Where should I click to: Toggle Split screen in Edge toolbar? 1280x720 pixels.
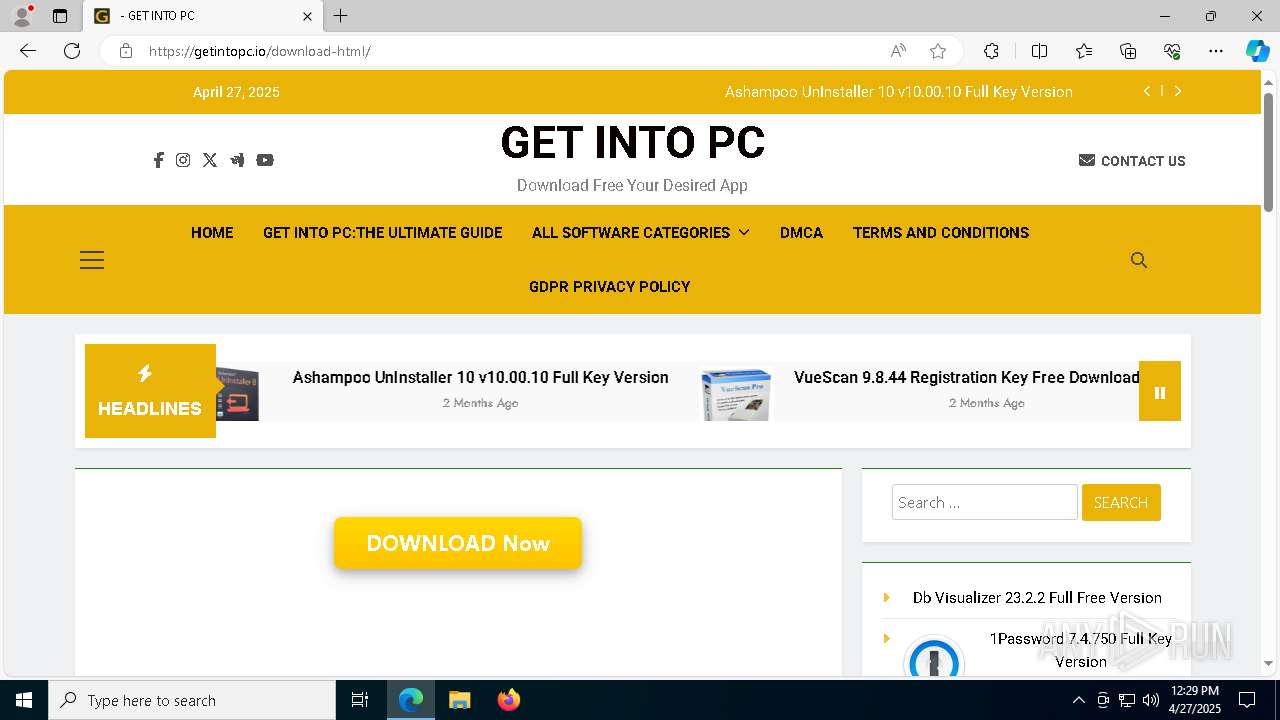point(1039,51)
